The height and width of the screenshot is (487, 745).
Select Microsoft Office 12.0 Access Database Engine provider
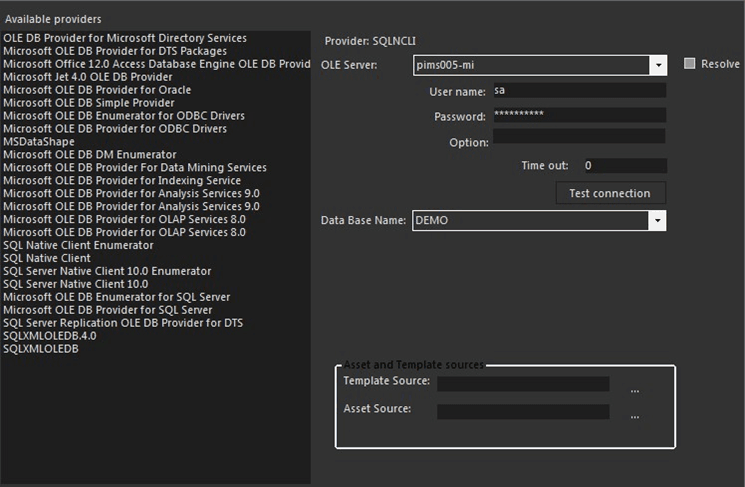pos(156,64)
